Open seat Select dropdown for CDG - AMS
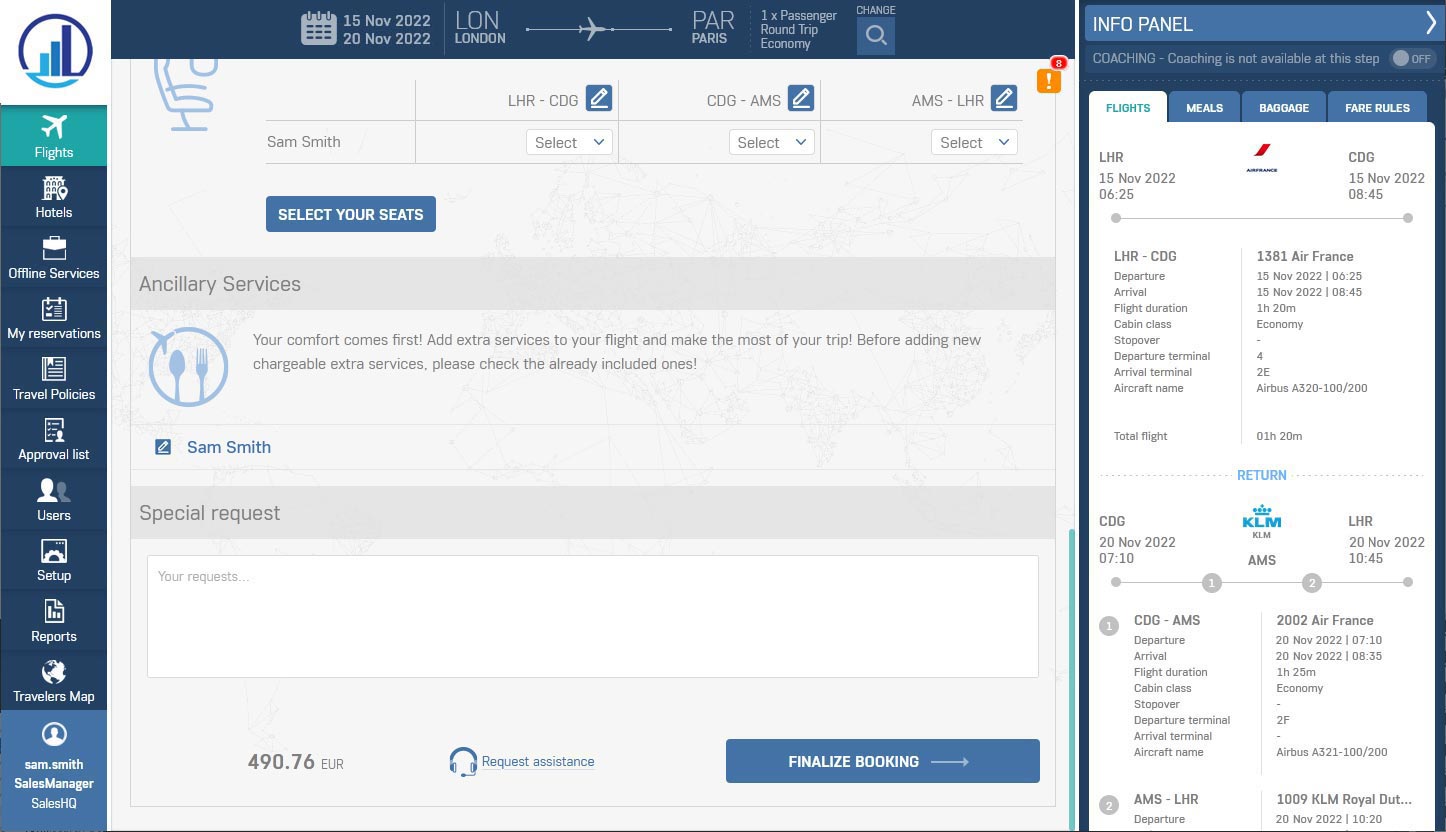This screenshot has height=832, width=1446. click(771, 143)
